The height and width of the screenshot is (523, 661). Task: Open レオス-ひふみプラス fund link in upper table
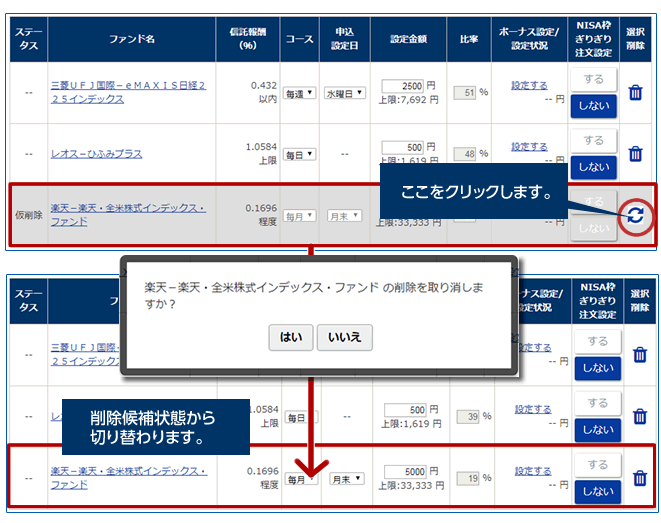pos(96,154)
